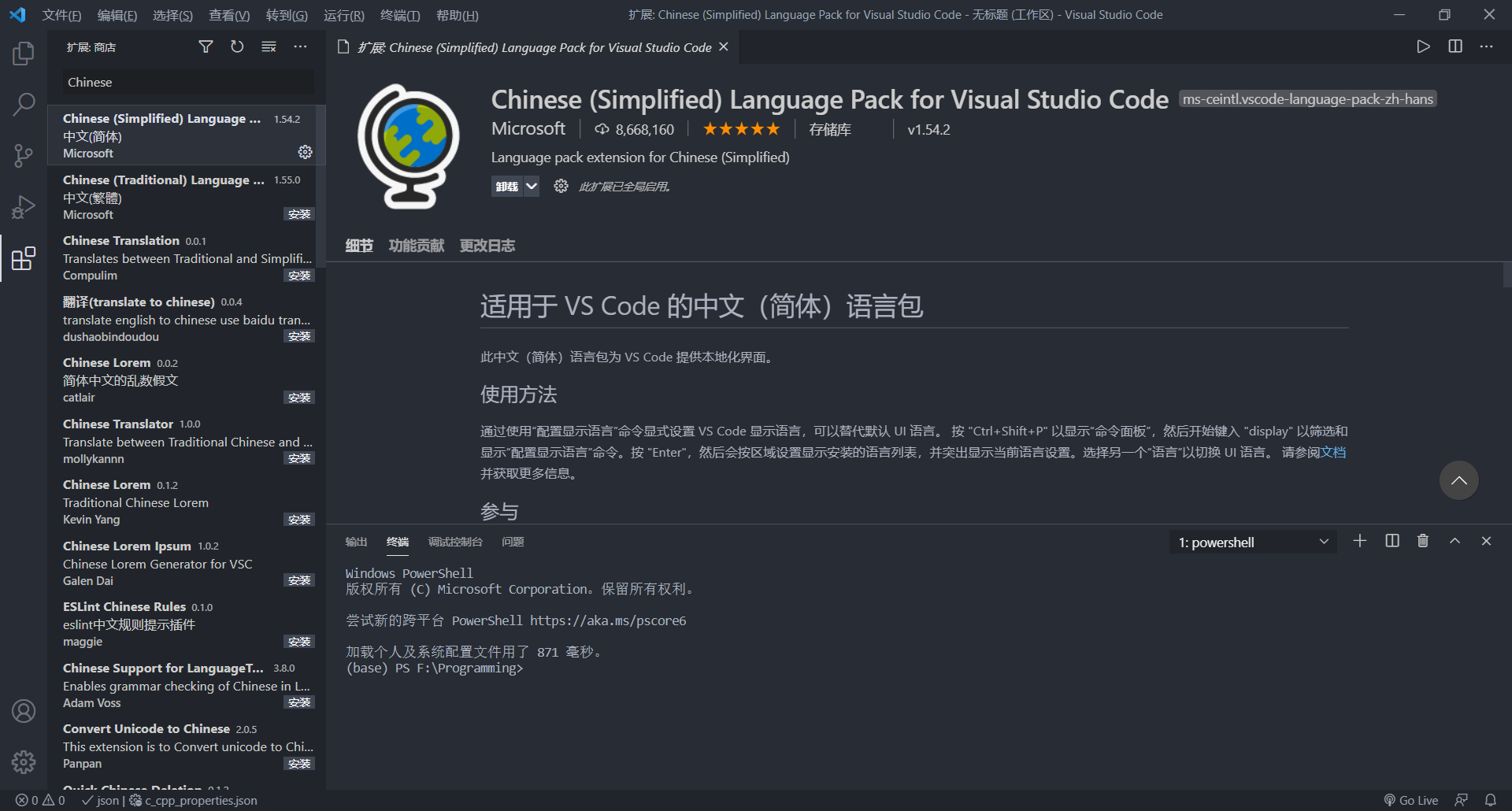This screenshot has height=811, width=1512.
Task: Run the editor action play icon
Action: [1423, 47]
